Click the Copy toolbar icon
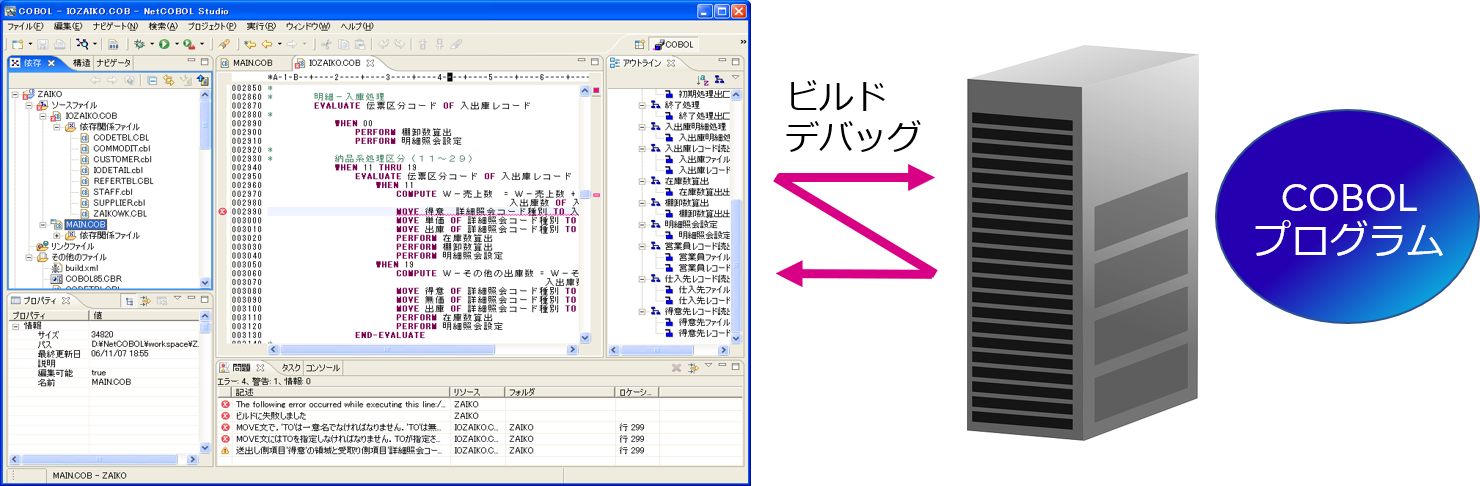This screenshot has width=1480, height=486. point(342,44)
